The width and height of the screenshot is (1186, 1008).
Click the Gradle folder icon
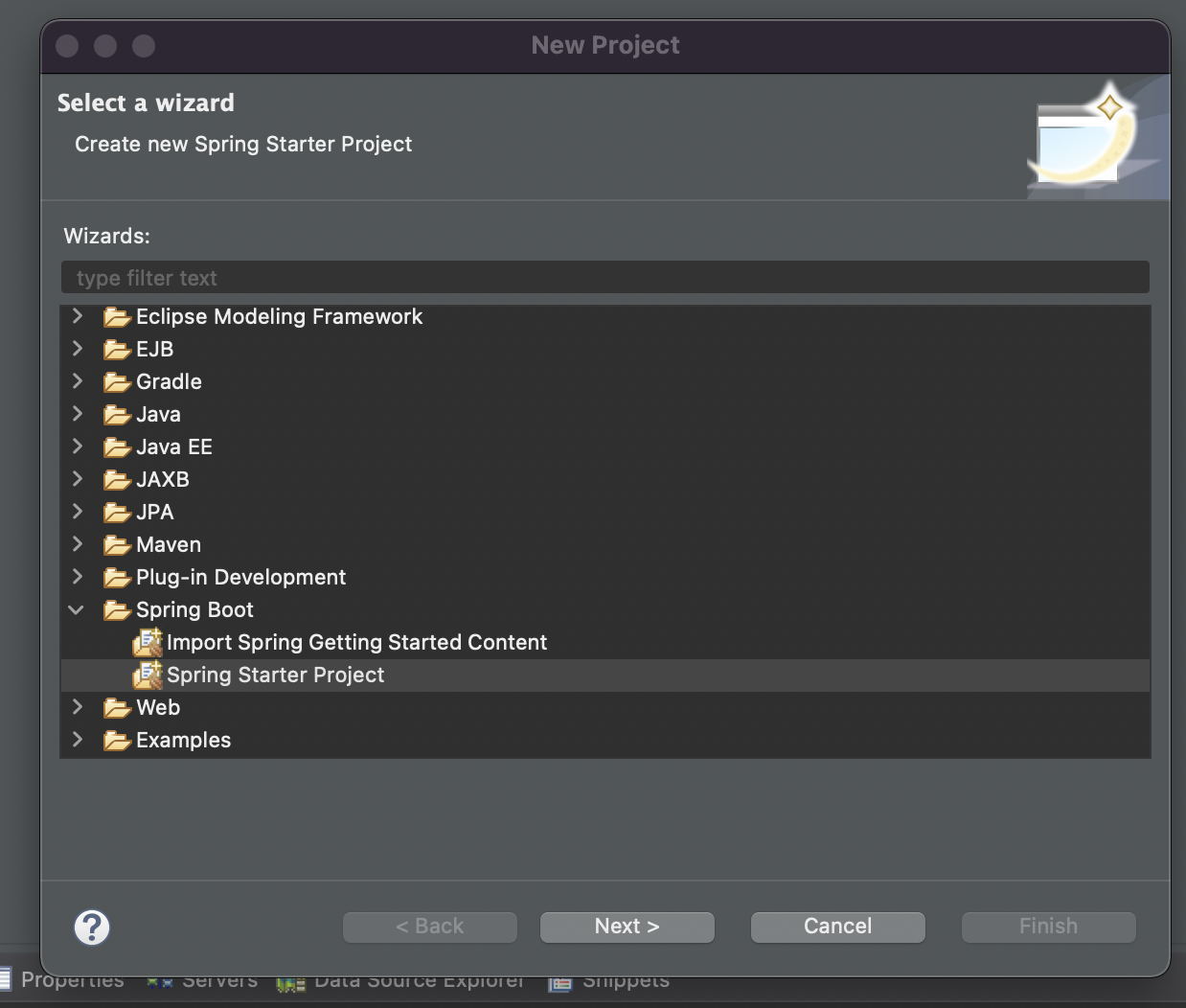[117, 382]
